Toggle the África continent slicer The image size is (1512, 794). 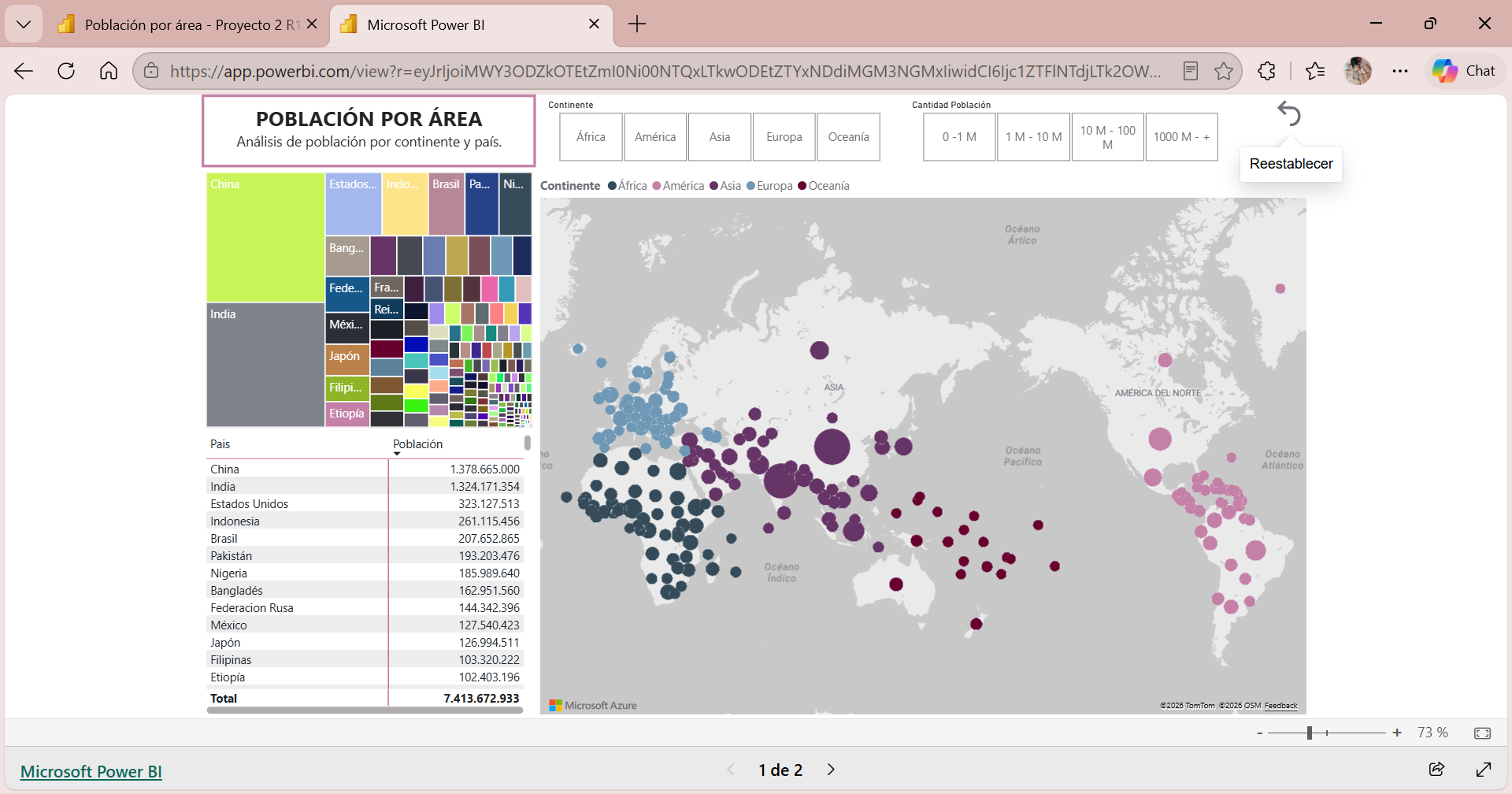coord(591,137)
